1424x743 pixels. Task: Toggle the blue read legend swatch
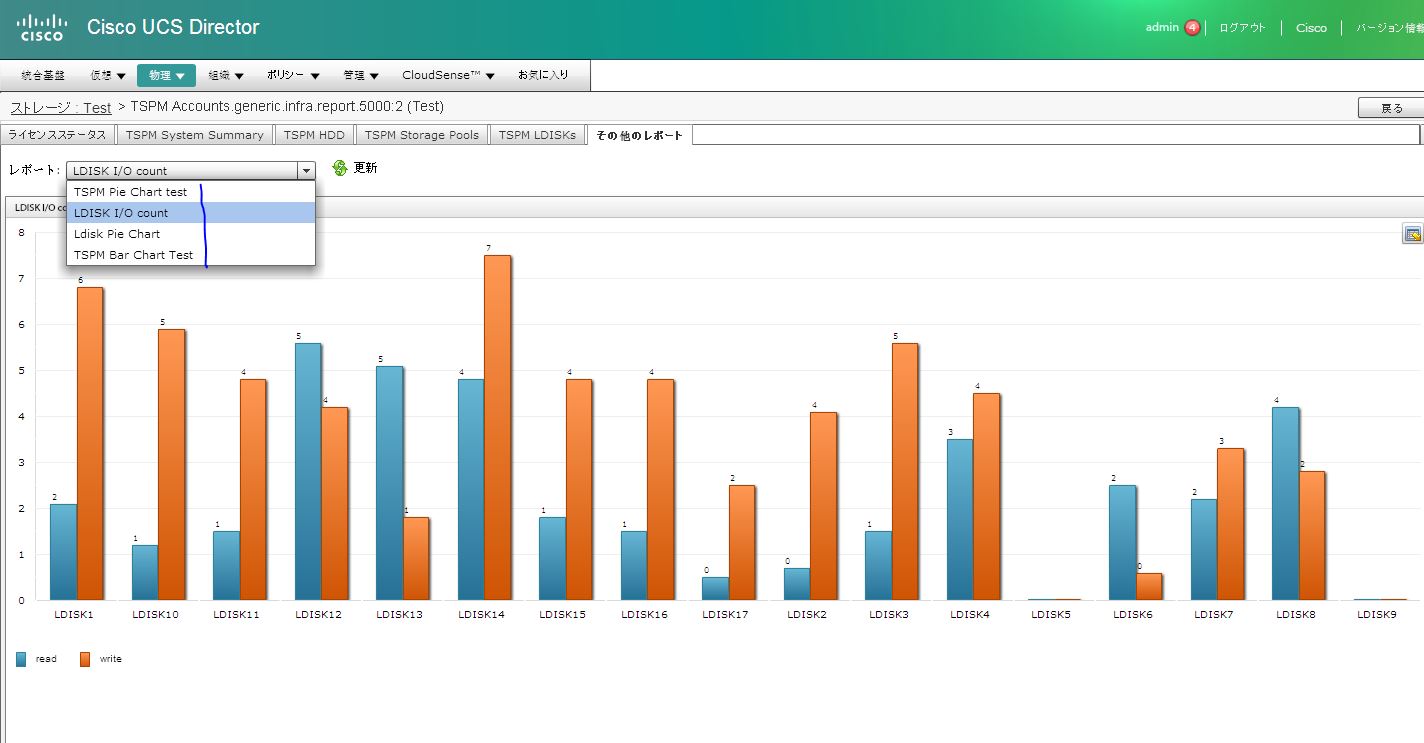pyautogui.click(x=21, y=659)
